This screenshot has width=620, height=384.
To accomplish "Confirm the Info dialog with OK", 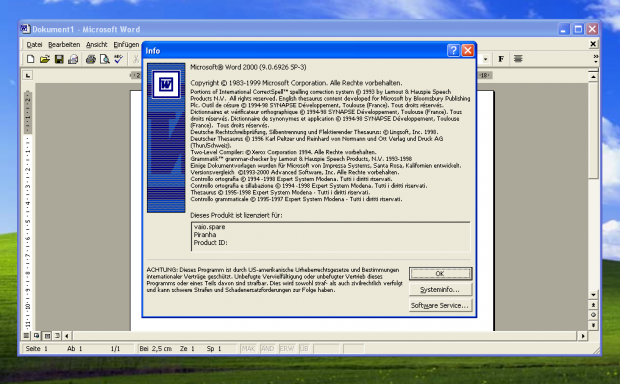I will pyautogui.click(x=440, y=273).
